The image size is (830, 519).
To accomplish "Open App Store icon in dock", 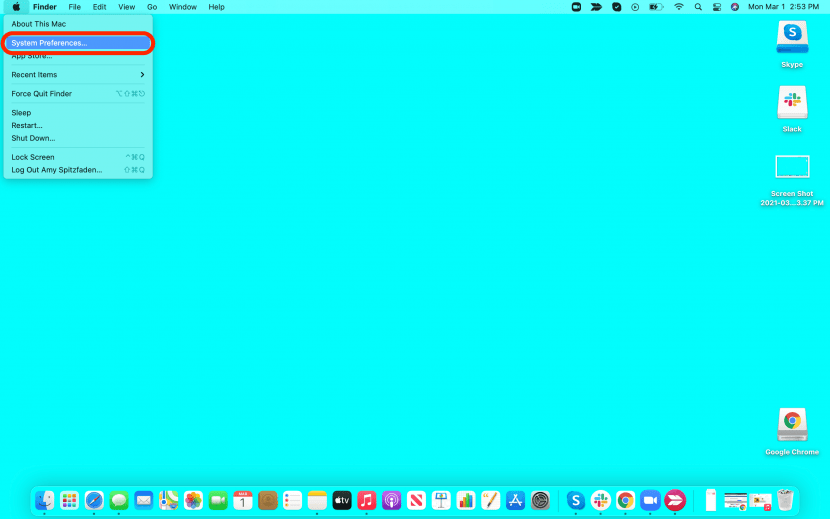I will point(516,500).
